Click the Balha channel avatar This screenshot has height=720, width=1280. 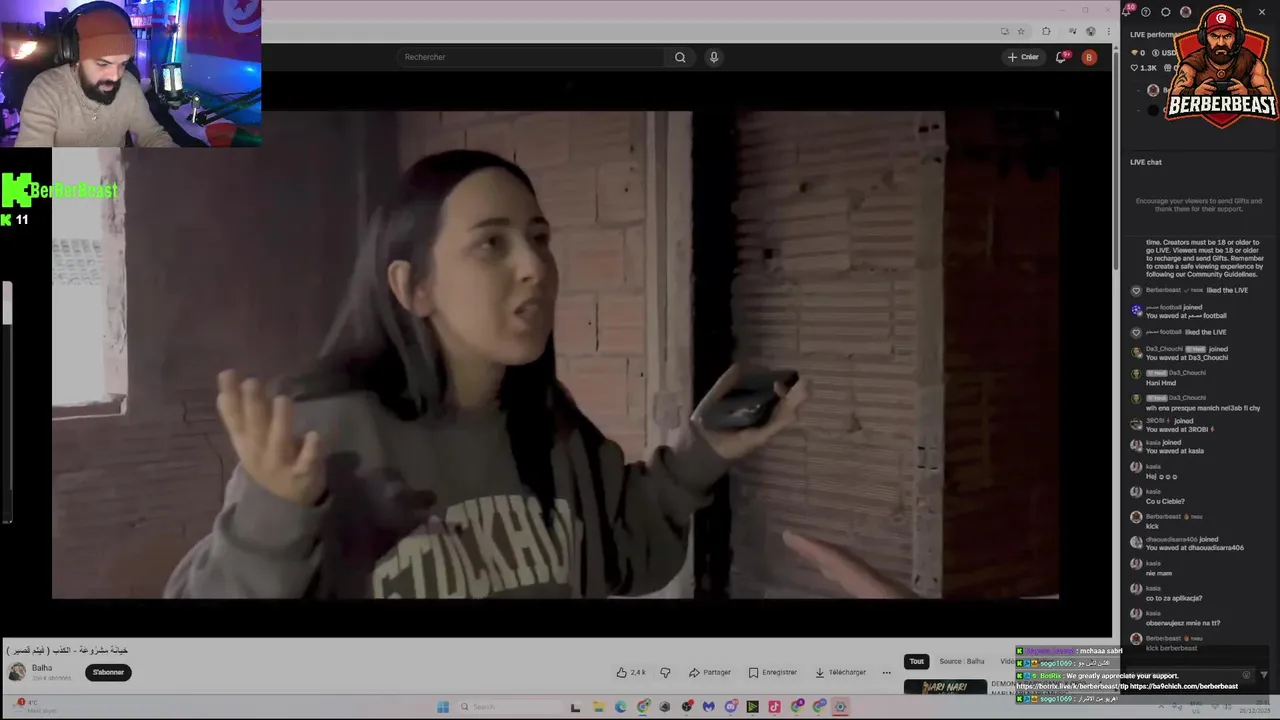coord(17,672)
